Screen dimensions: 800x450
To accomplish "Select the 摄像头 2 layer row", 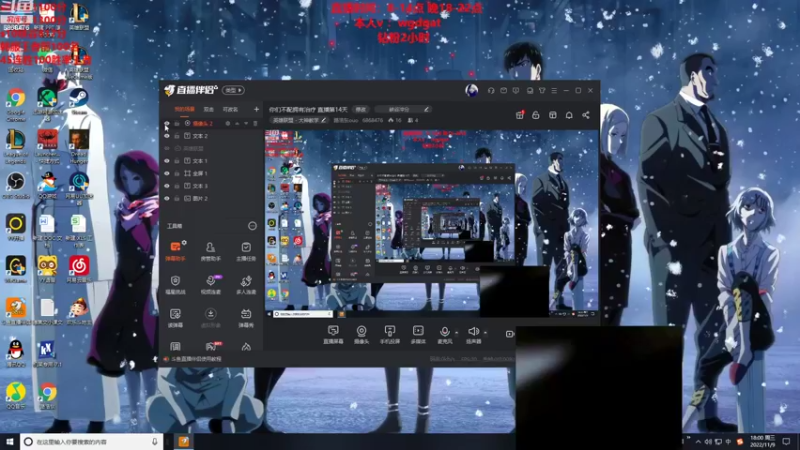I will pyautogui.click(x=211, y=123).
